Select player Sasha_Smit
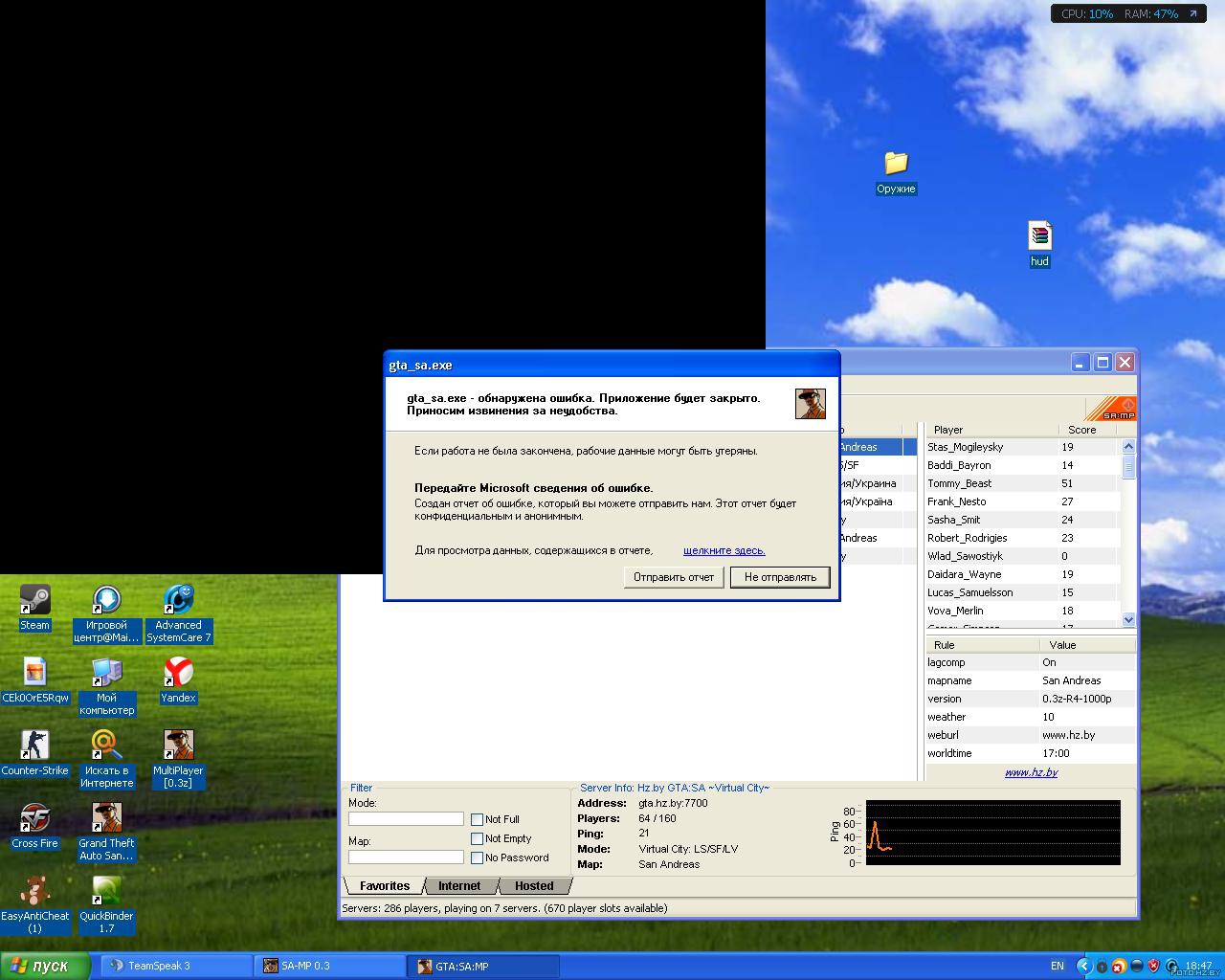 tap(1023, 520)
